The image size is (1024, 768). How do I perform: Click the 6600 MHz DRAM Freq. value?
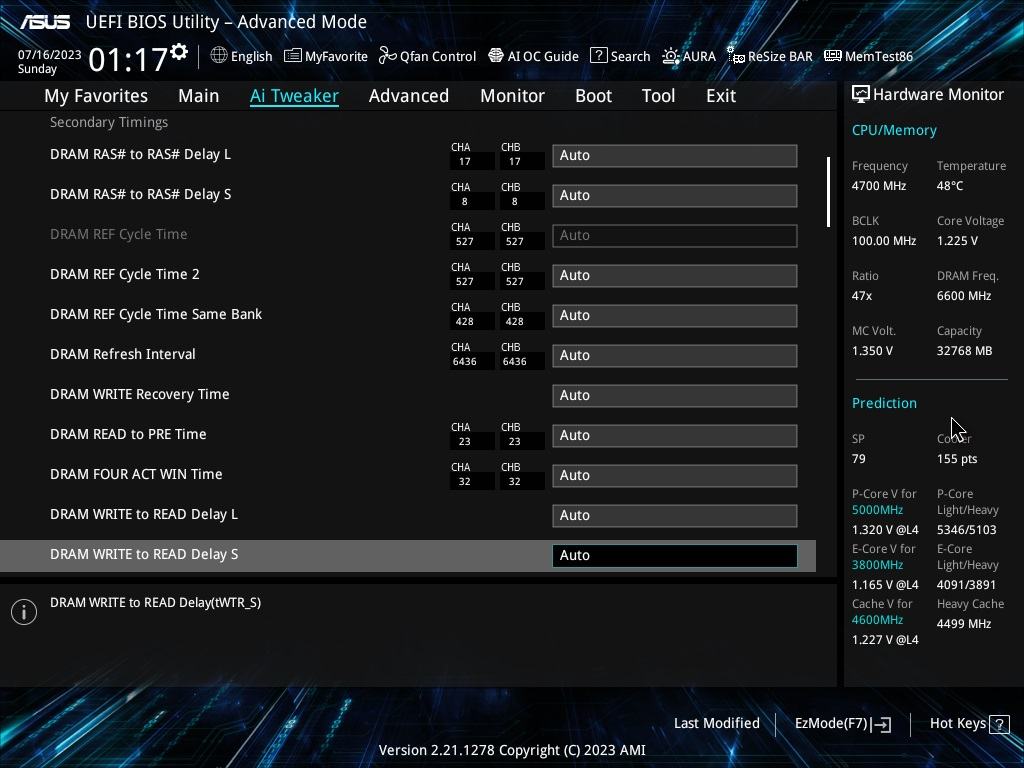click(x=964, y=295)
